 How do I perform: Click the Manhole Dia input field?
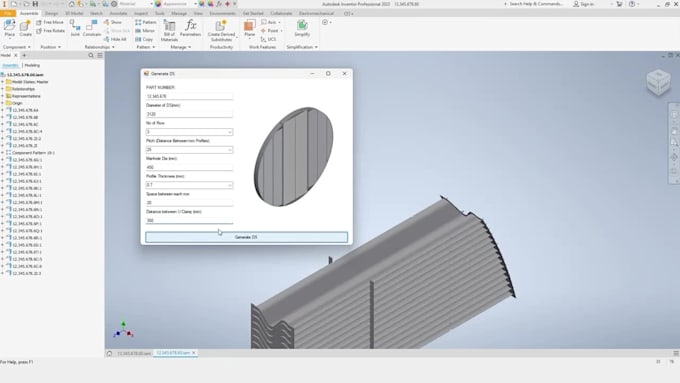point(189,167)
